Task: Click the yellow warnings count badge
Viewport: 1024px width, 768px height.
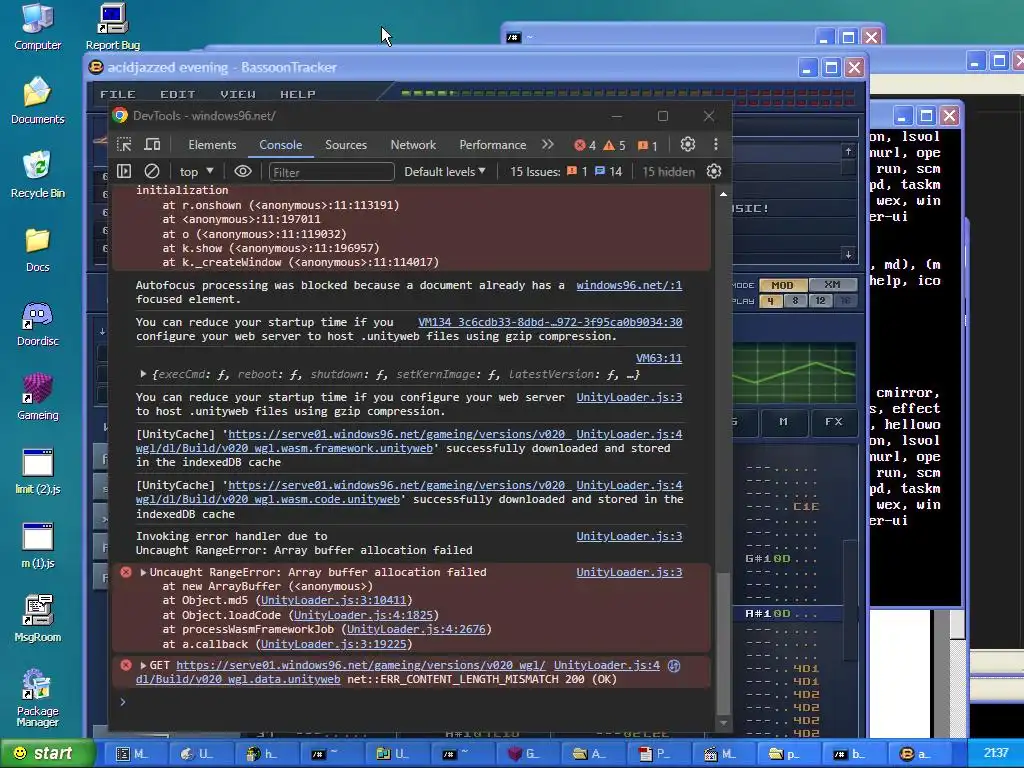Action: [x=615, y=145]
